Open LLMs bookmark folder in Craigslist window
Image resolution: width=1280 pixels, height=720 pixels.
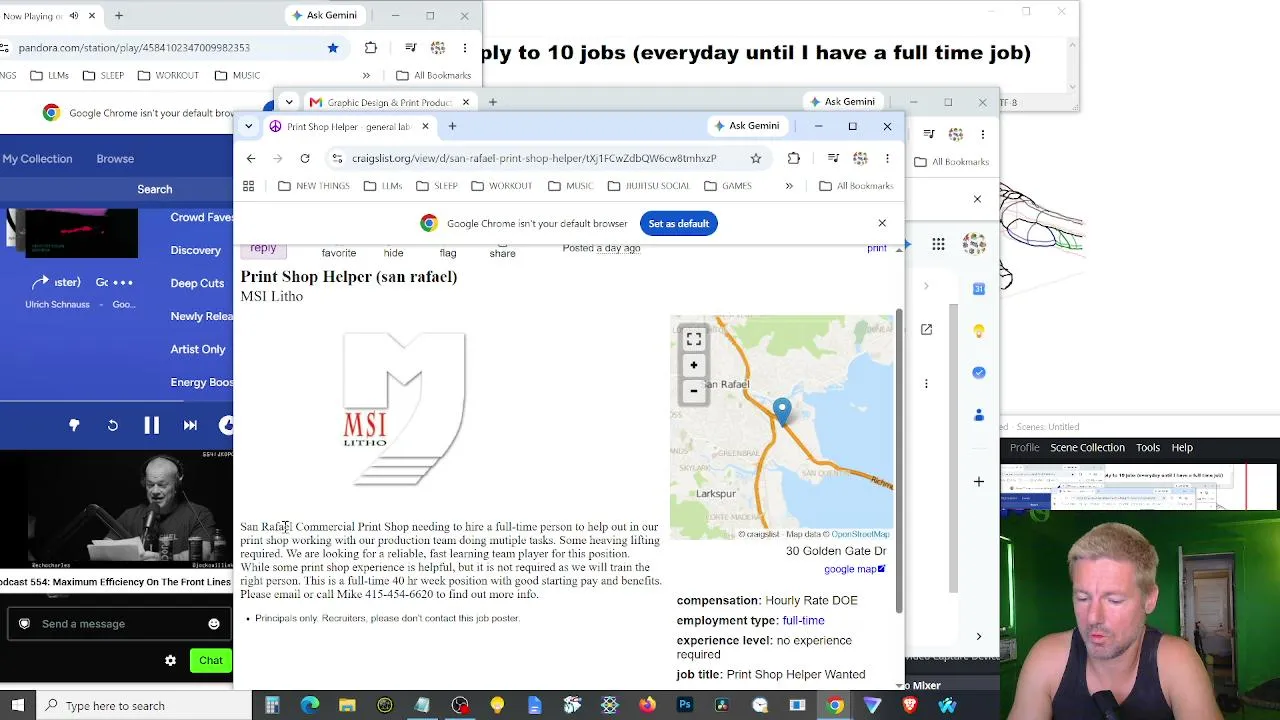tap(383, 186)
